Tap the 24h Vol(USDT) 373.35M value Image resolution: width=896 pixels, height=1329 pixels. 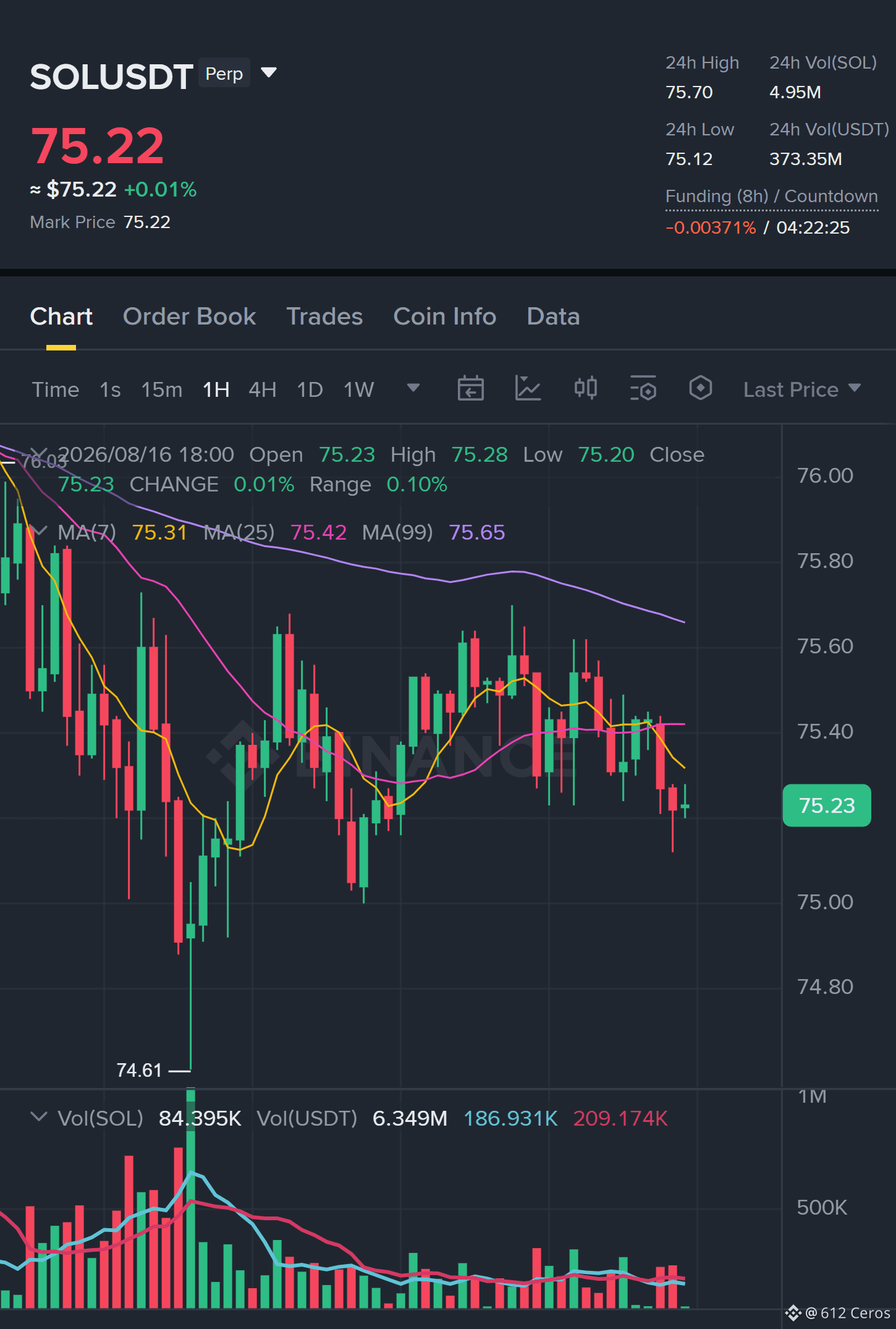[x=806, y=159]
